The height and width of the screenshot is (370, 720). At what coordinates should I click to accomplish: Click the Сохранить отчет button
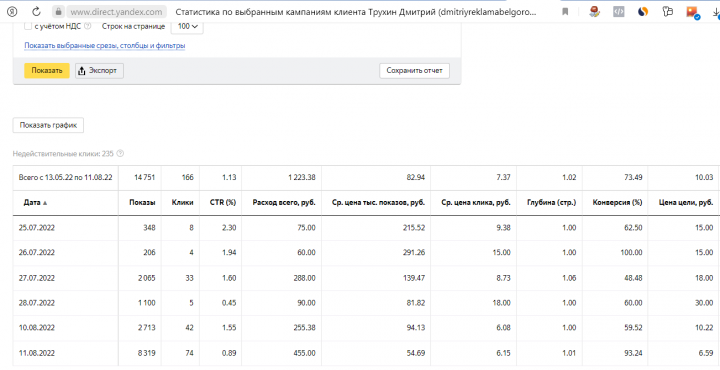tap(414, 71)
